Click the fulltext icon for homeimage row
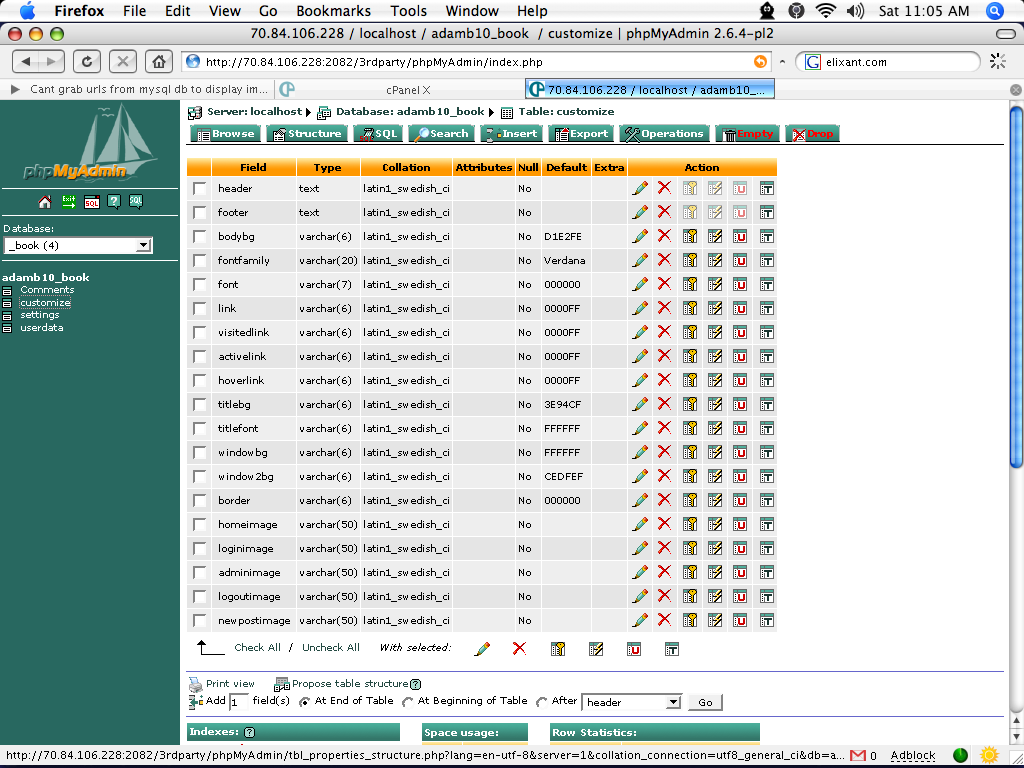 tap(767, 524)
